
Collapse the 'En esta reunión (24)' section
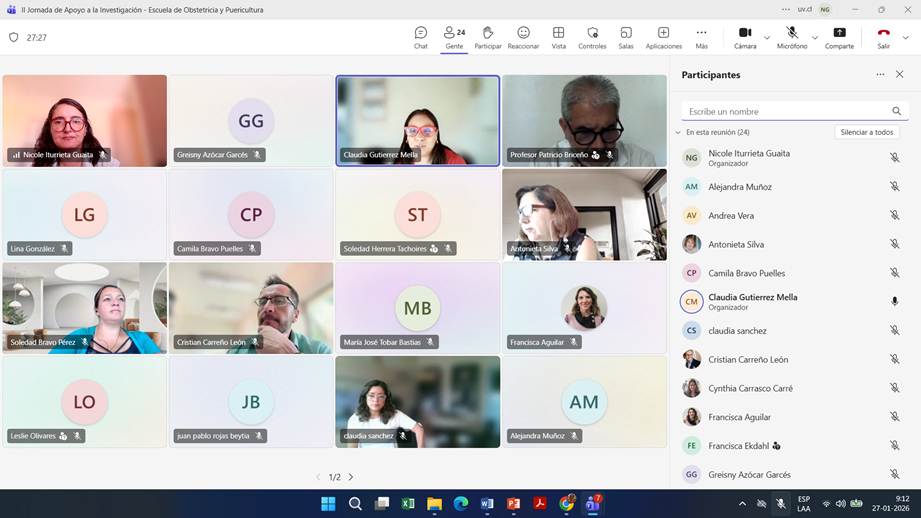[678, 132]
